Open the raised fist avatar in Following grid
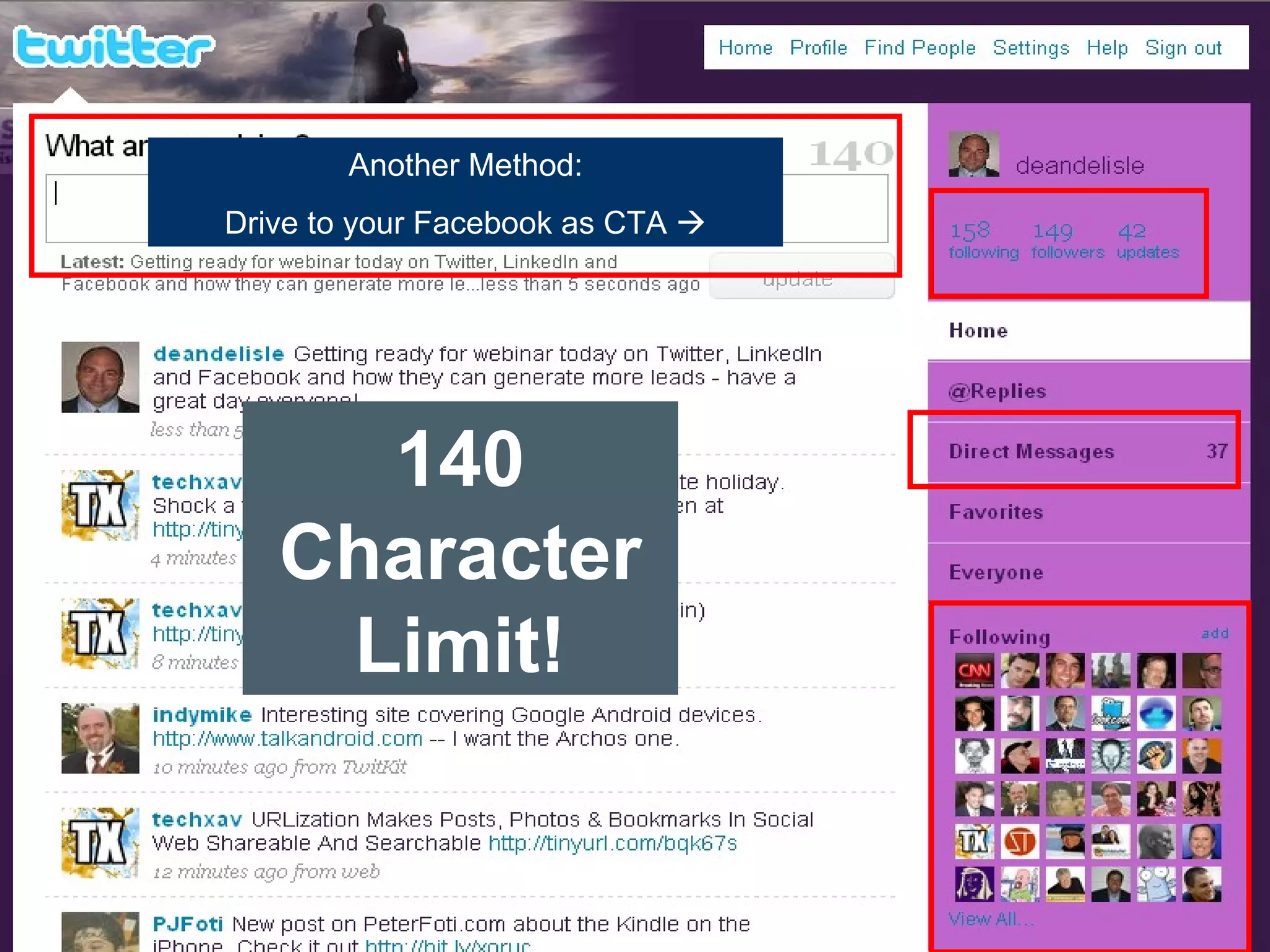 click(1157, 756)
